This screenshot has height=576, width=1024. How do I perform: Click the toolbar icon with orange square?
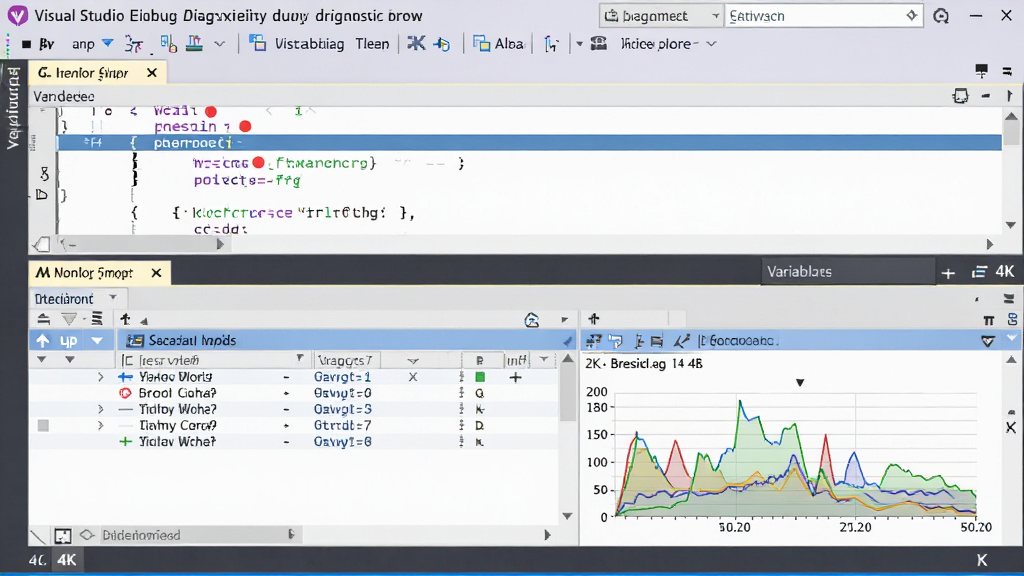click(x=168, y=44)
